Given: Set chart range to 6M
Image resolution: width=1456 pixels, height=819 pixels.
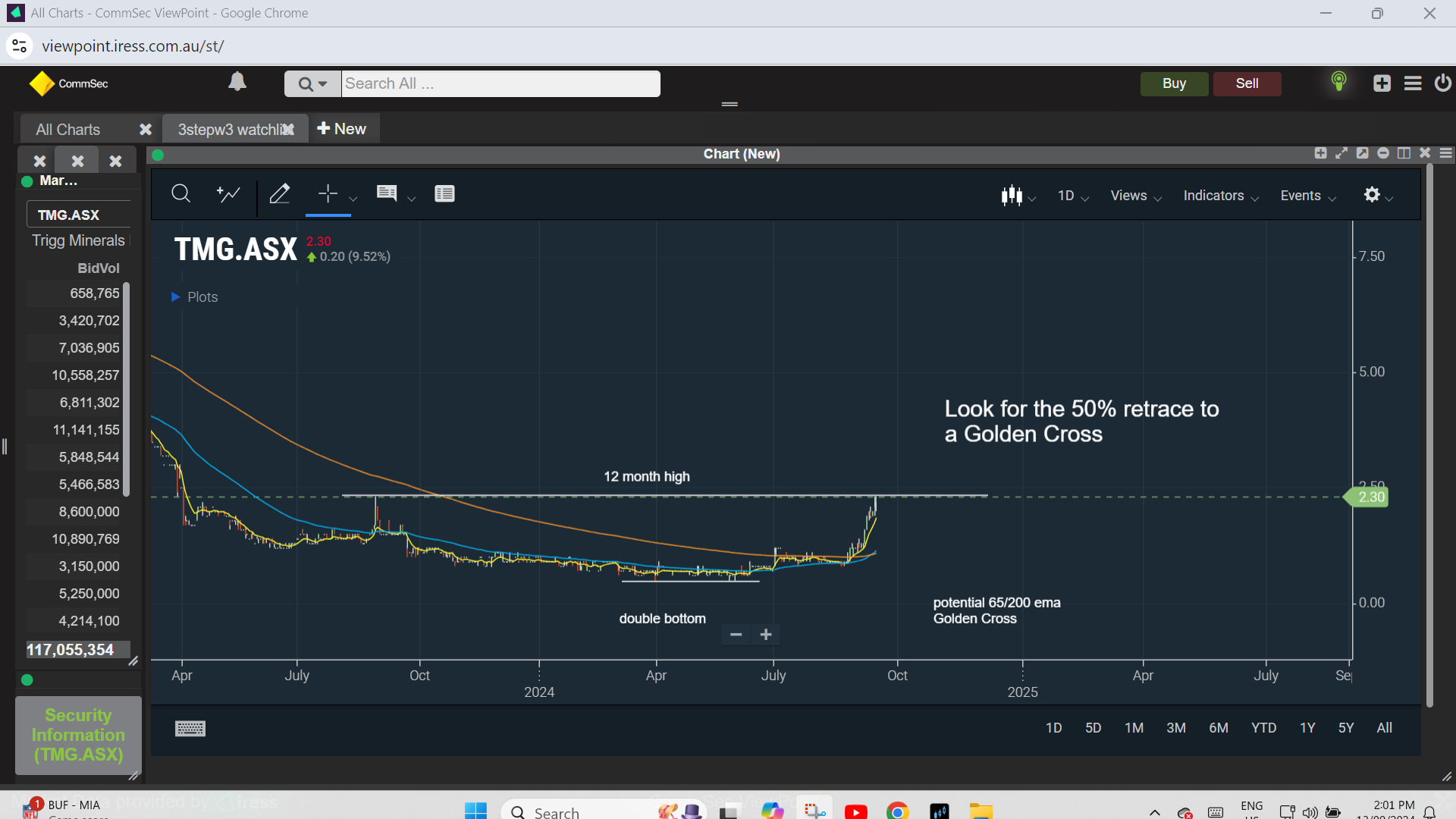Looking at the screenshot, I should [x=1219, y=728].
